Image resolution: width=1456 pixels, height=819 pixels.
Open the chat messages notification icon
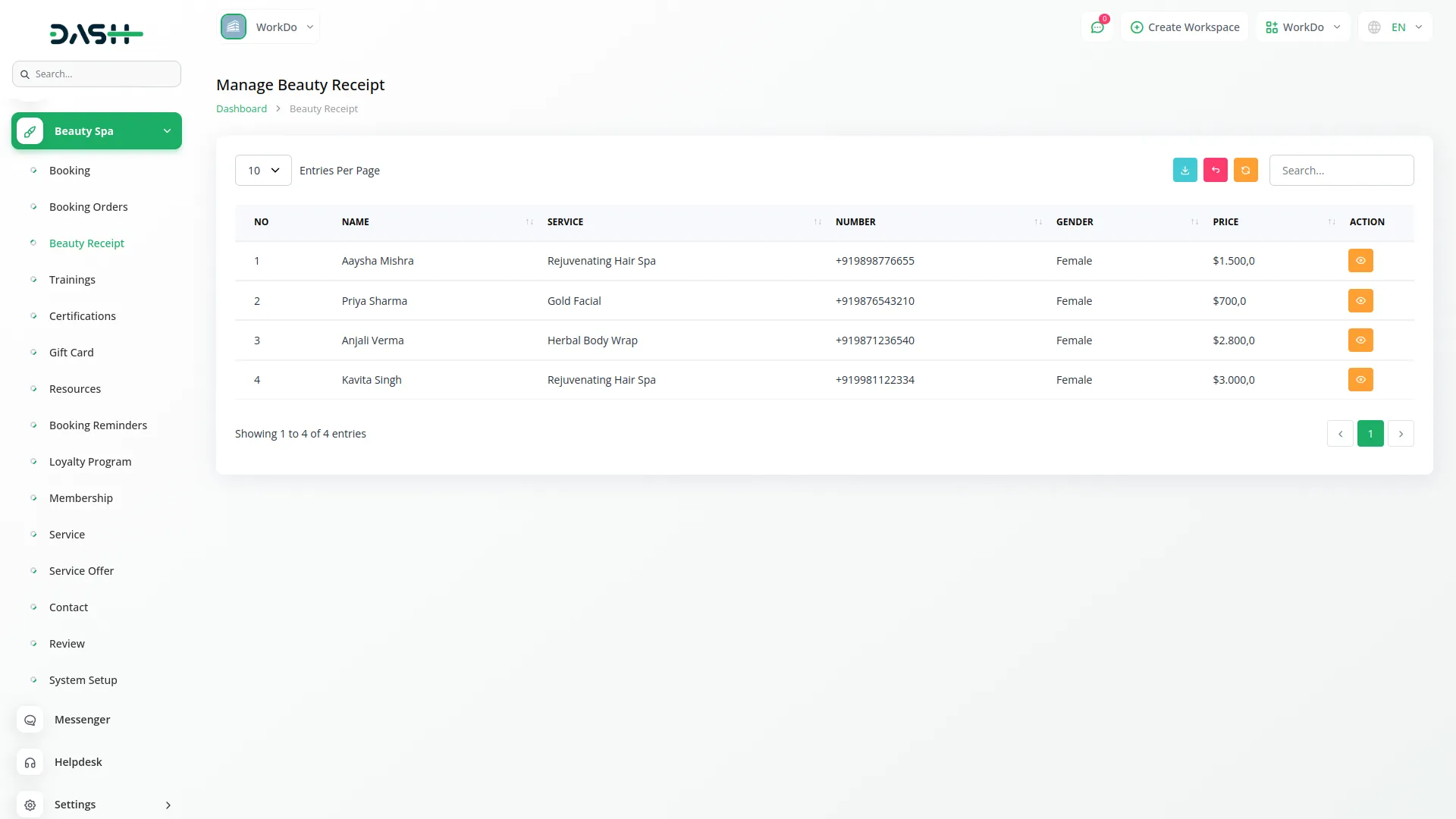(1097, 27)
